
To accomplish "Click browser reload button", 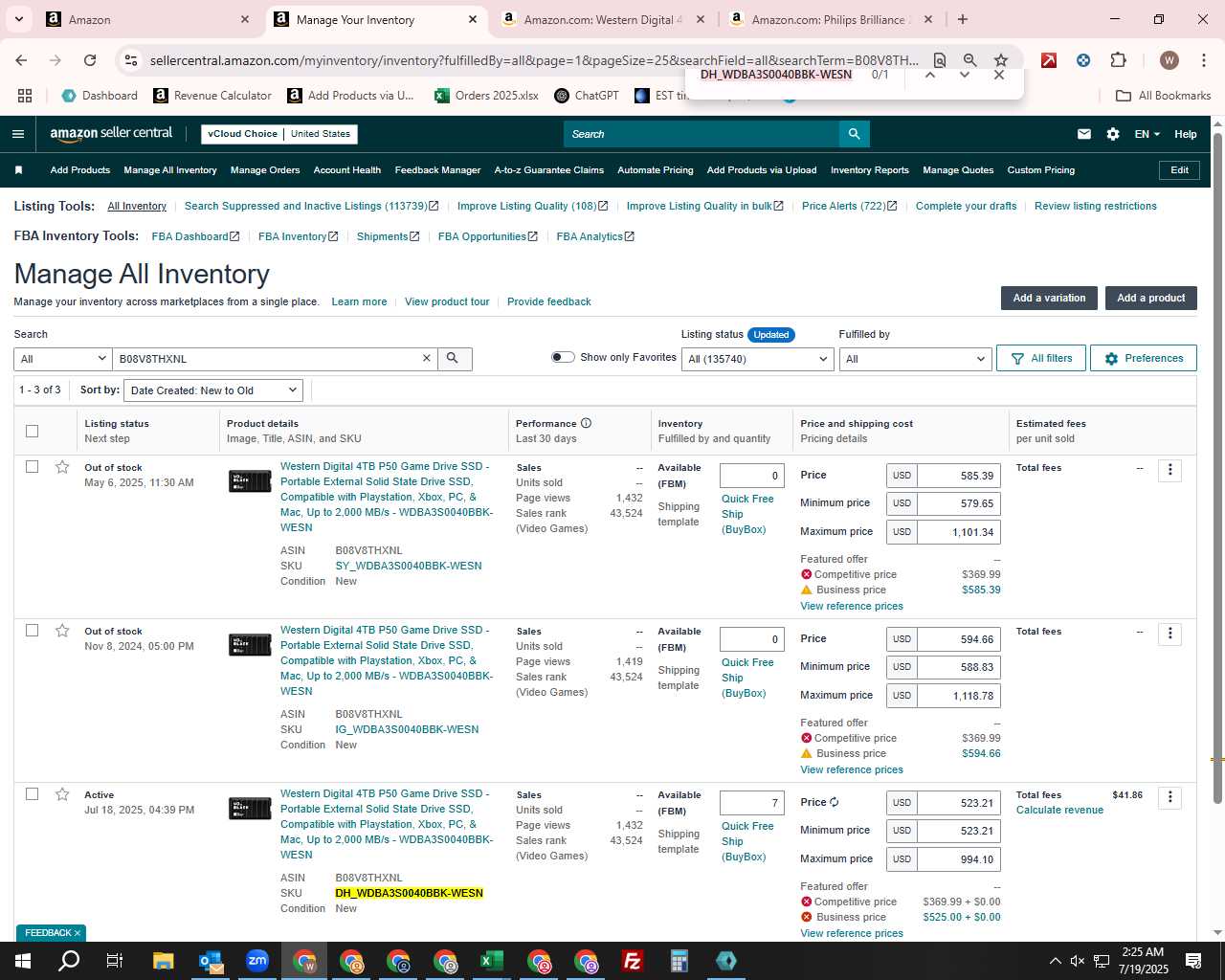I will pyautogui.click(x=90, y=60).
